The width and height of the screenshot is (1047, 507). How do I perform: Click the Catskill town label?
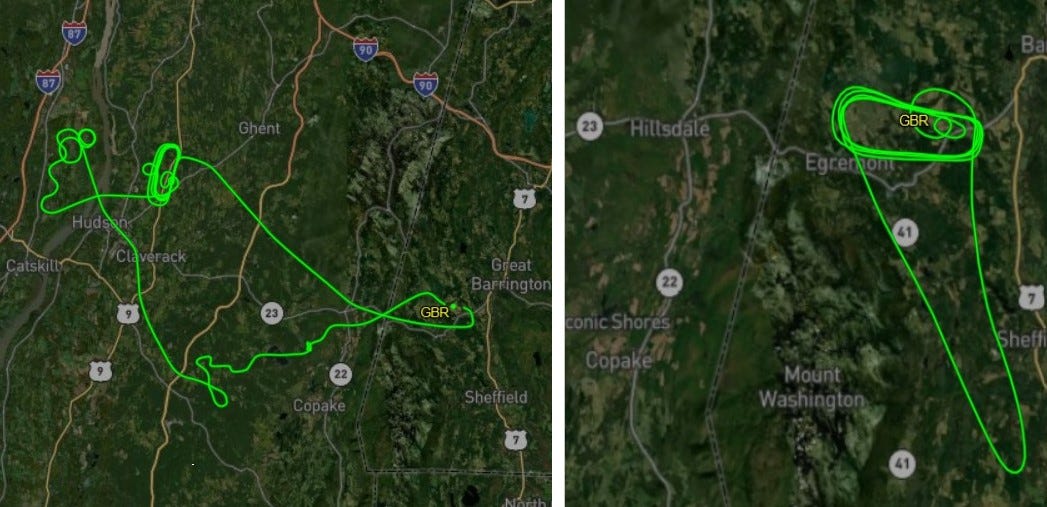pos(33,266)
